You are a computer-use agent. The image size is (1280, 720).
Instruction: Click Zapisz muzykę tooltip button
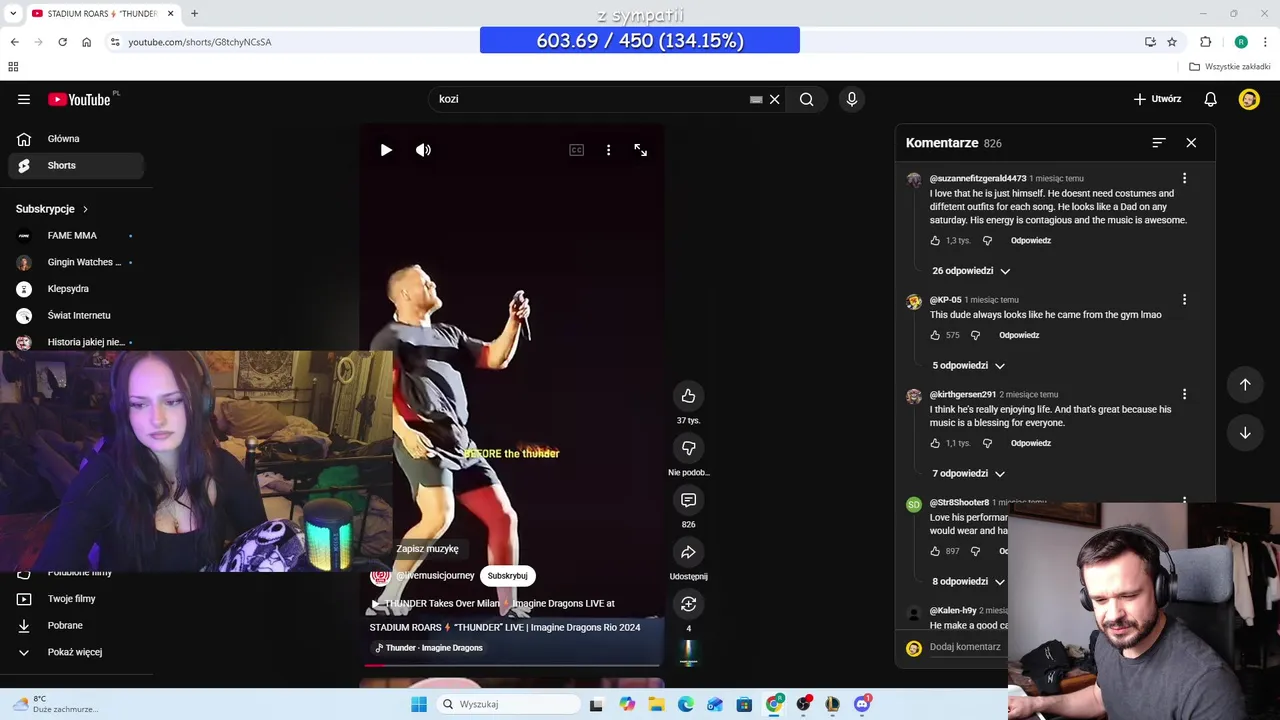427,549
